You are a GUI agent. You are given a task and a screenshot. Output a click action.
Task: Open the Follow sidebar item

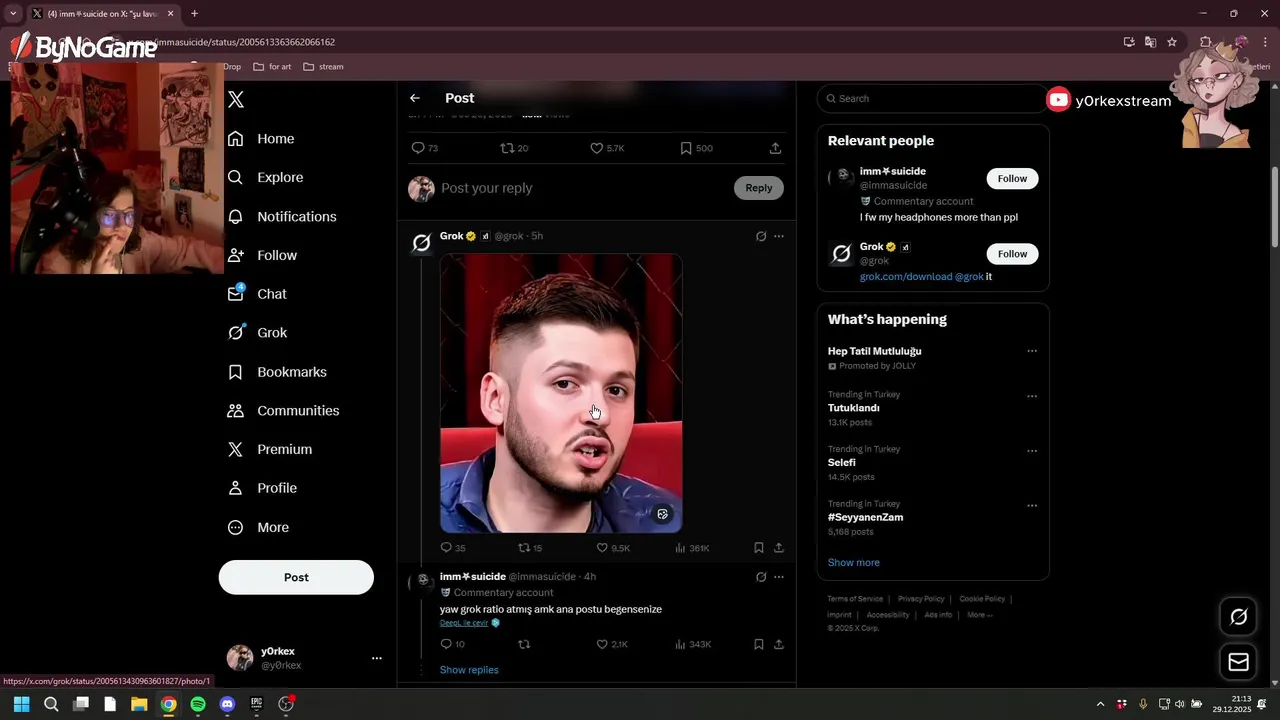click(x=262, y=255)
